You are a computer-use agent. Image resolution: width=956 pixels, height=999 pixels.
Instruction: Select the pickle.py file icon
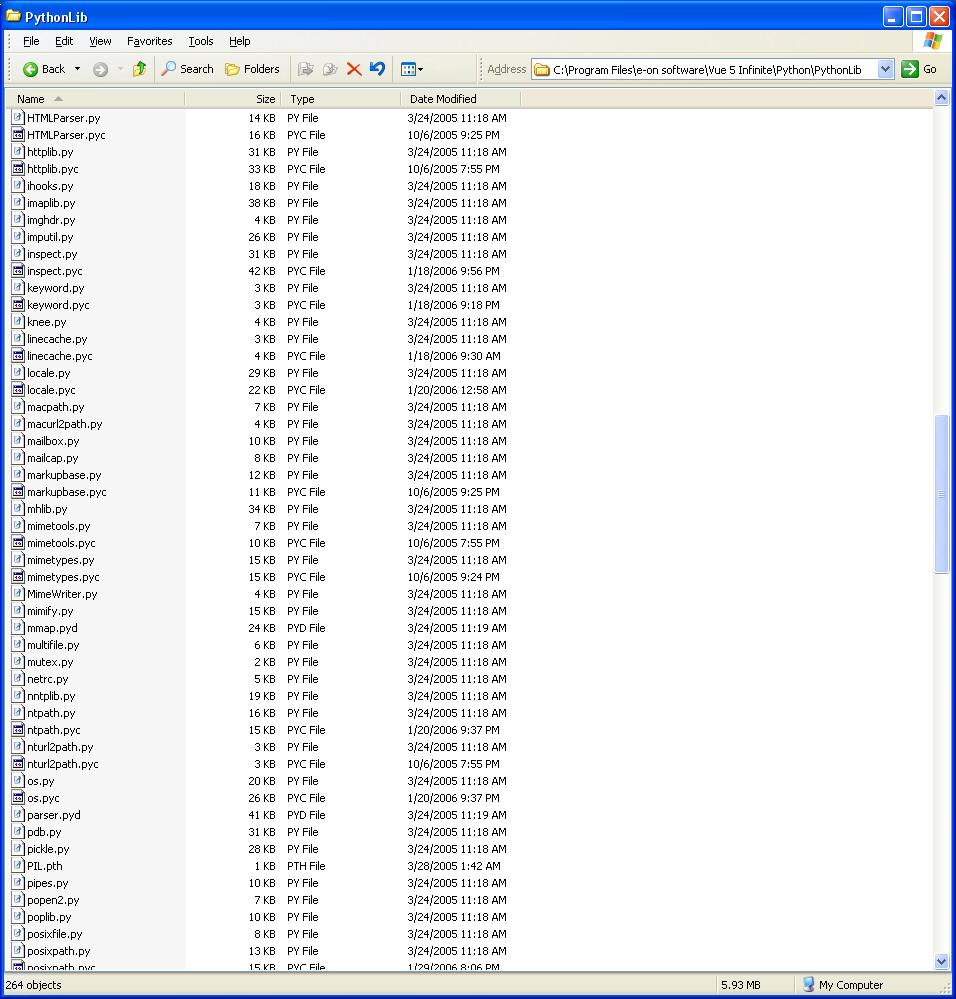pos(18,849)
